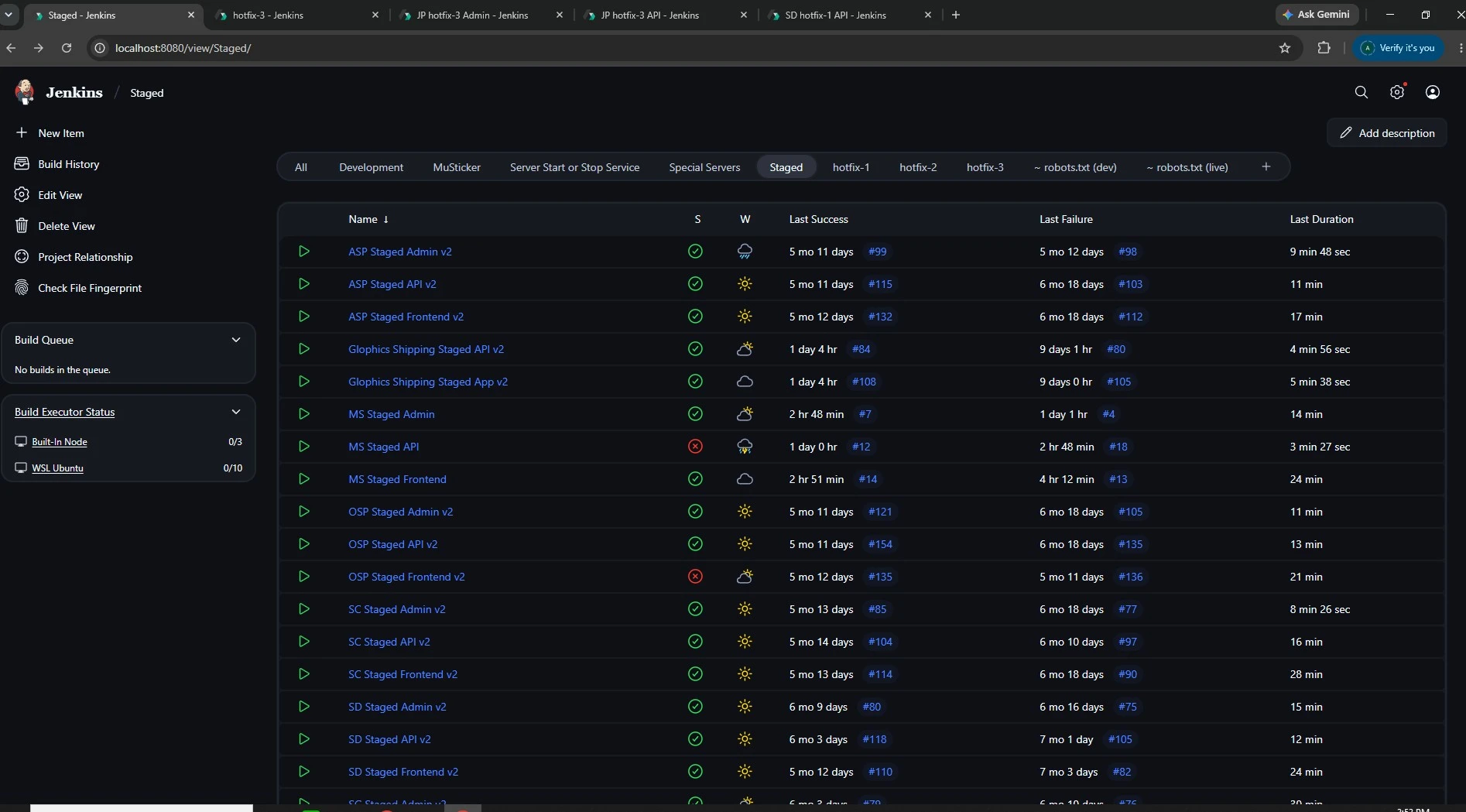Bookmark this page with the star icon

pos(1285,48)
